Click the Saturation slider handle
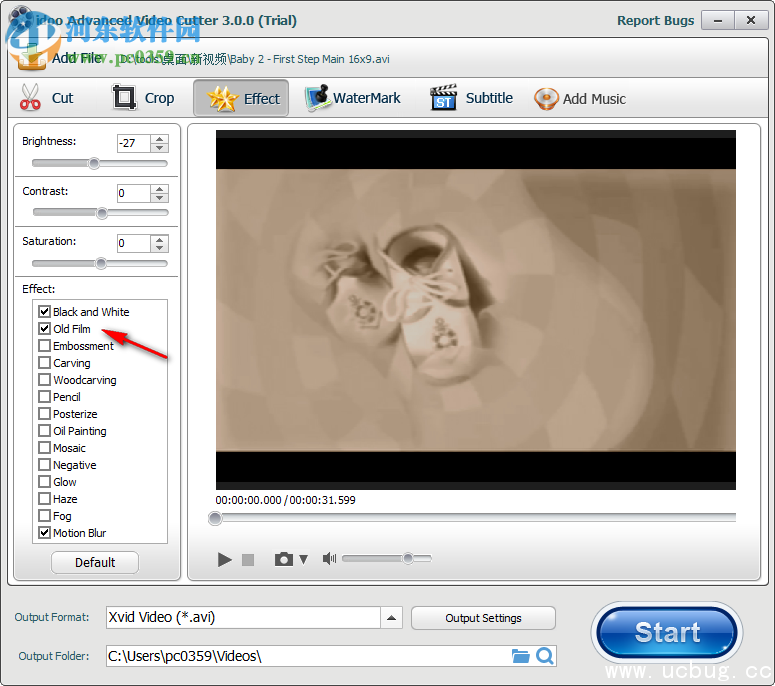 point(101,263)
